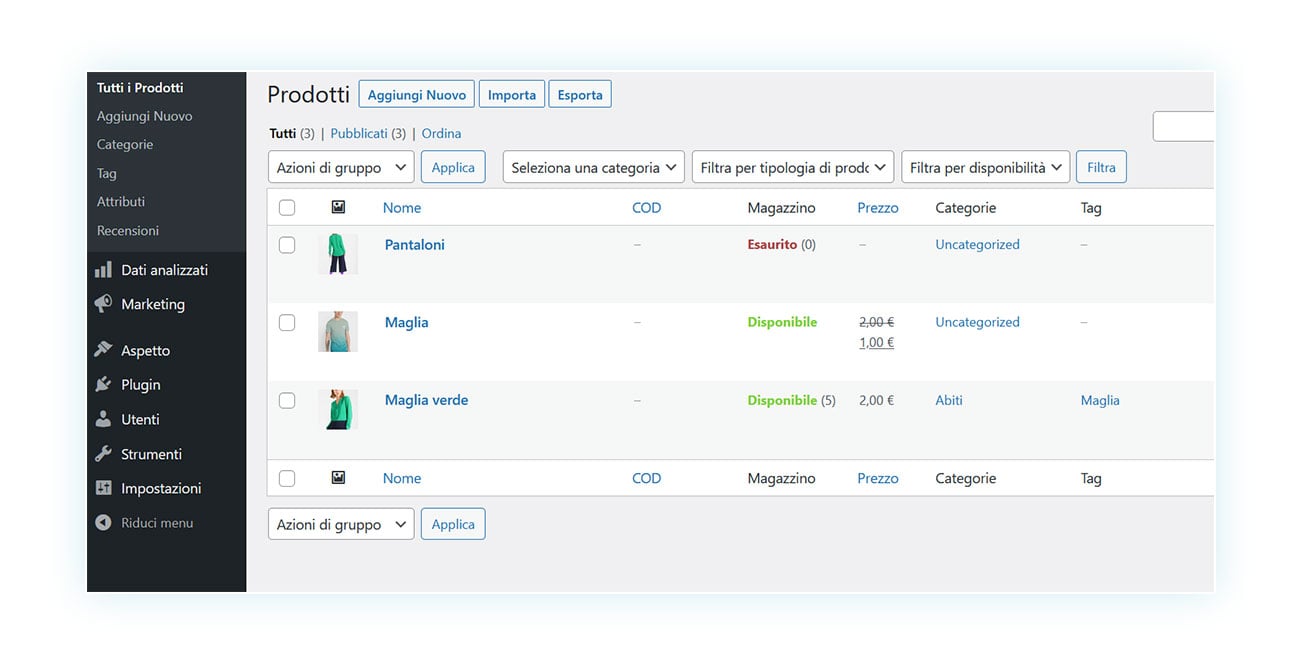Click the Plugin plug icon
1300x668 pixels.
point(103,384)
